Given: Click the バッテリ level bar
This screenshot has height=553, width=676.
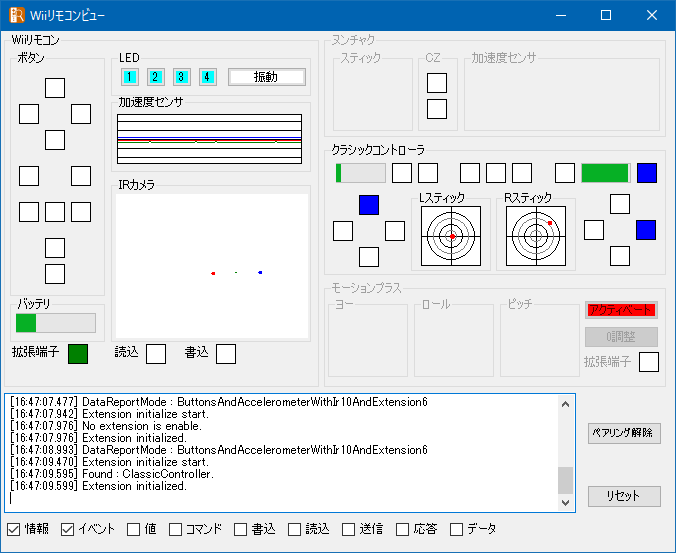Looking at the screenshot, I should 56,323.
